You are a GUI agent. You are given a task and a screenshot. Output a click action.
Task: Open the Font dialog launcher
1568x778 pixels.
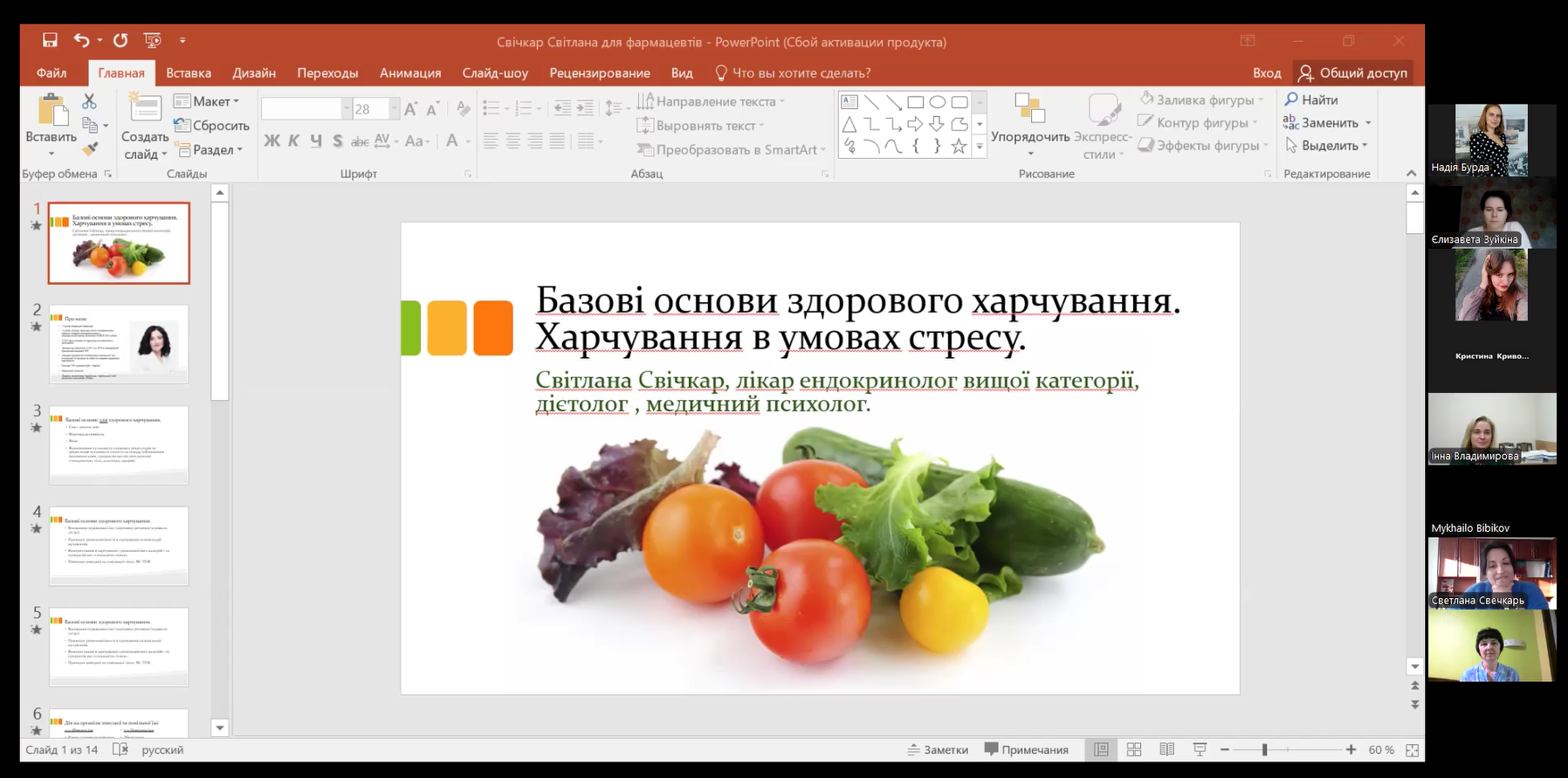468,174
